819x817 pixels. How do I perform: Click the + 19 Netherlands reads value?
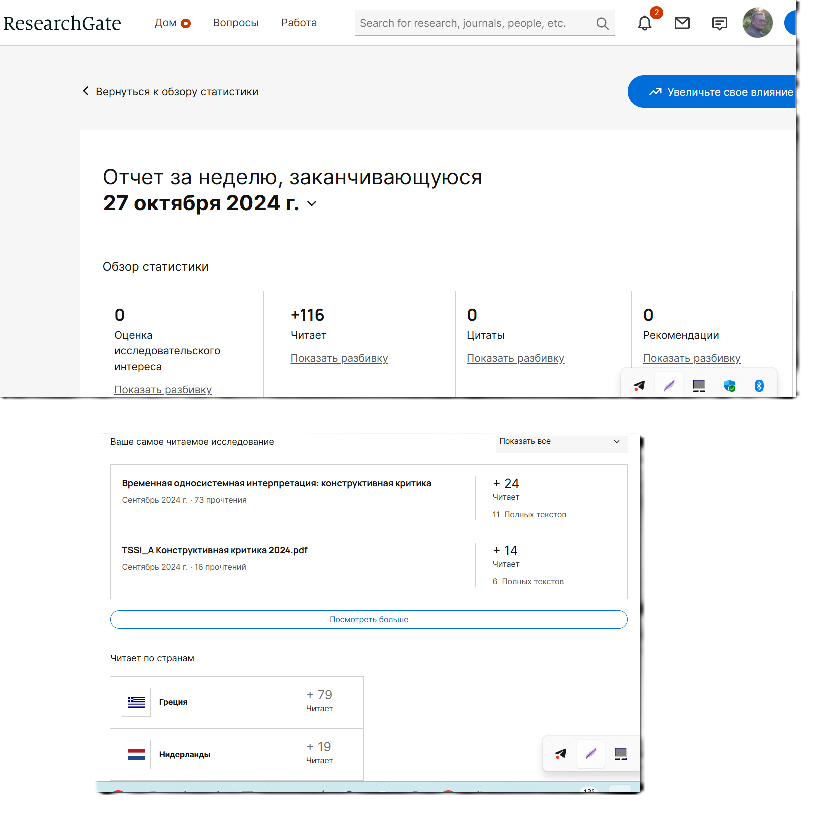(x=319, y=747)
